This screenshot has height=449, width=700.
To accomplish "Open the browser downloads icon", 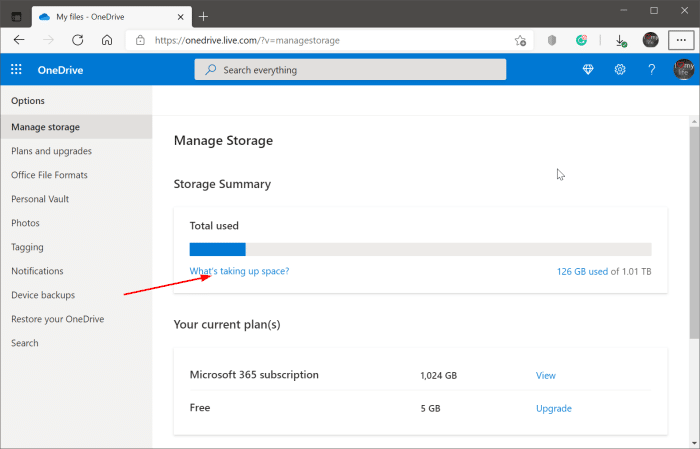I will (621, 41).
